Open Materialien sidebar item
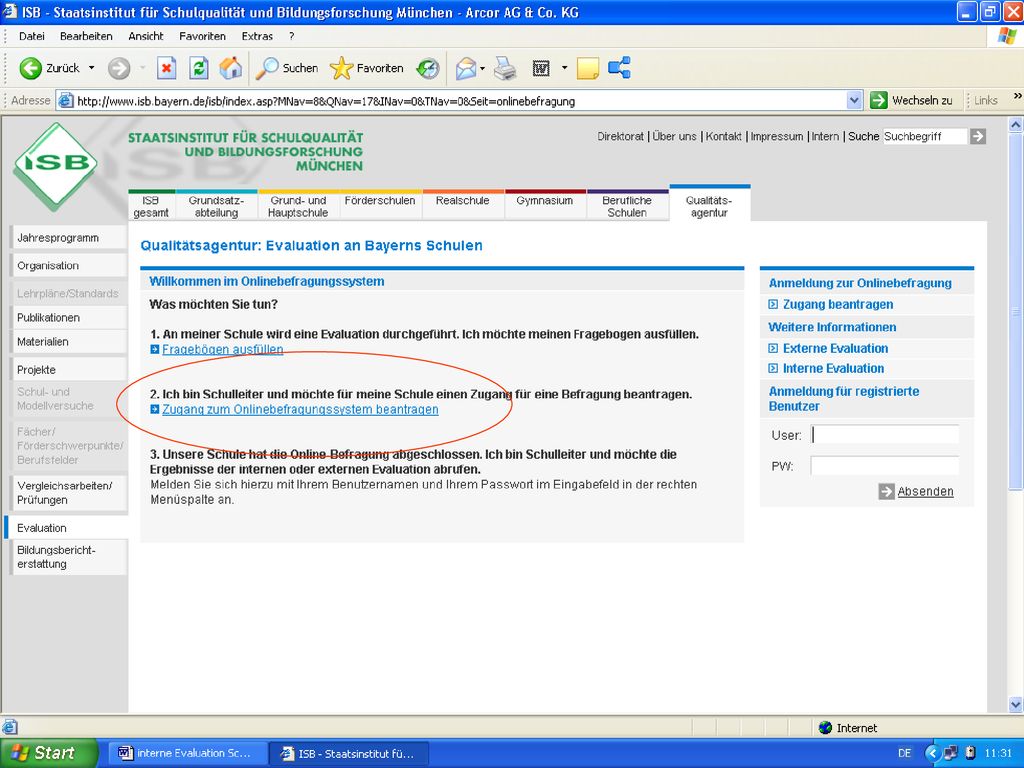 68,342
